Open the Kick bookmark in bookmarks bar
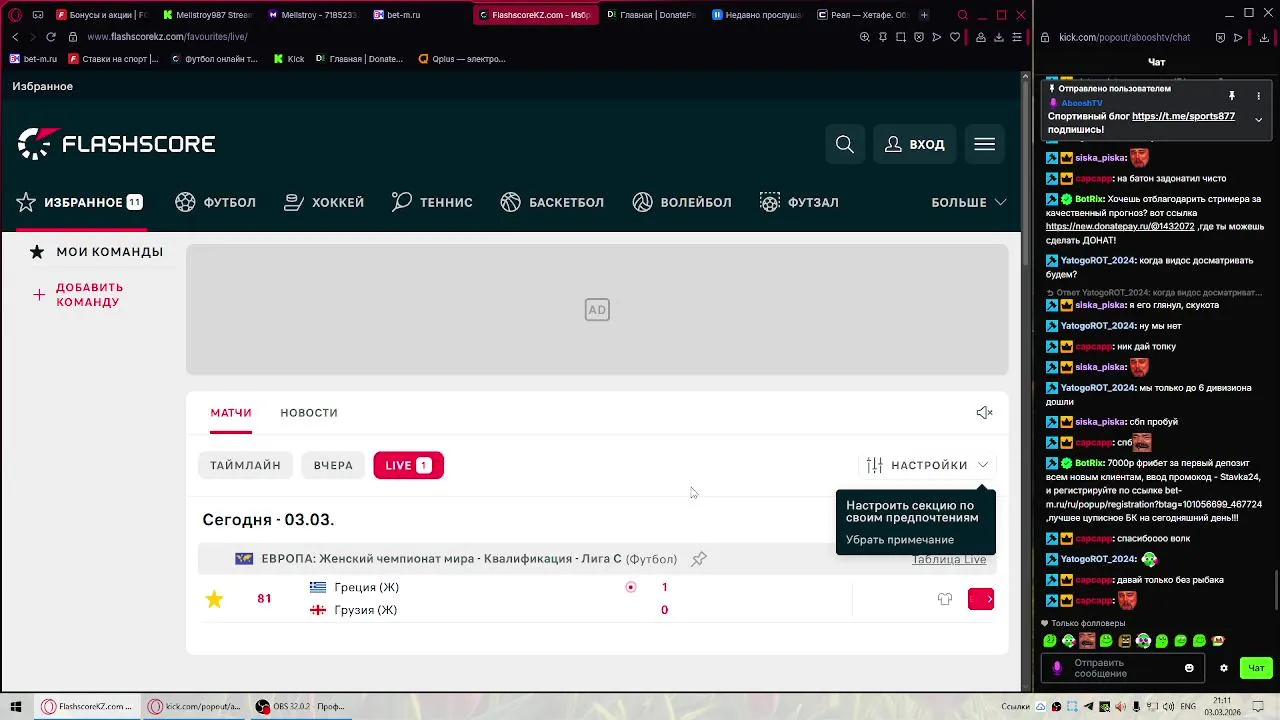Screen dimensions: 1280x720 point(289,59)
